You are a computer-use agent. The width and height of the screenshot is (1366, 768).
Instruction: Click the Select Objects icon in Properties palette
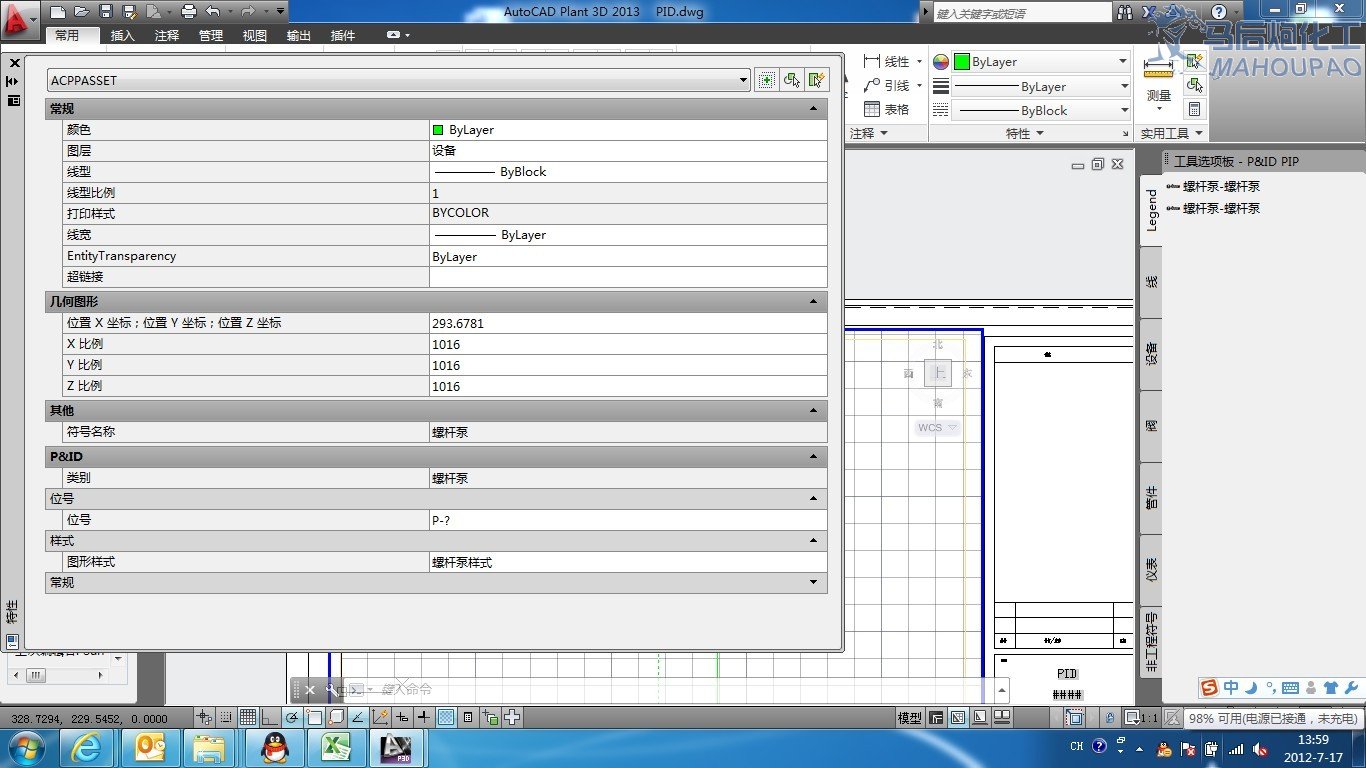coord(792,80)
